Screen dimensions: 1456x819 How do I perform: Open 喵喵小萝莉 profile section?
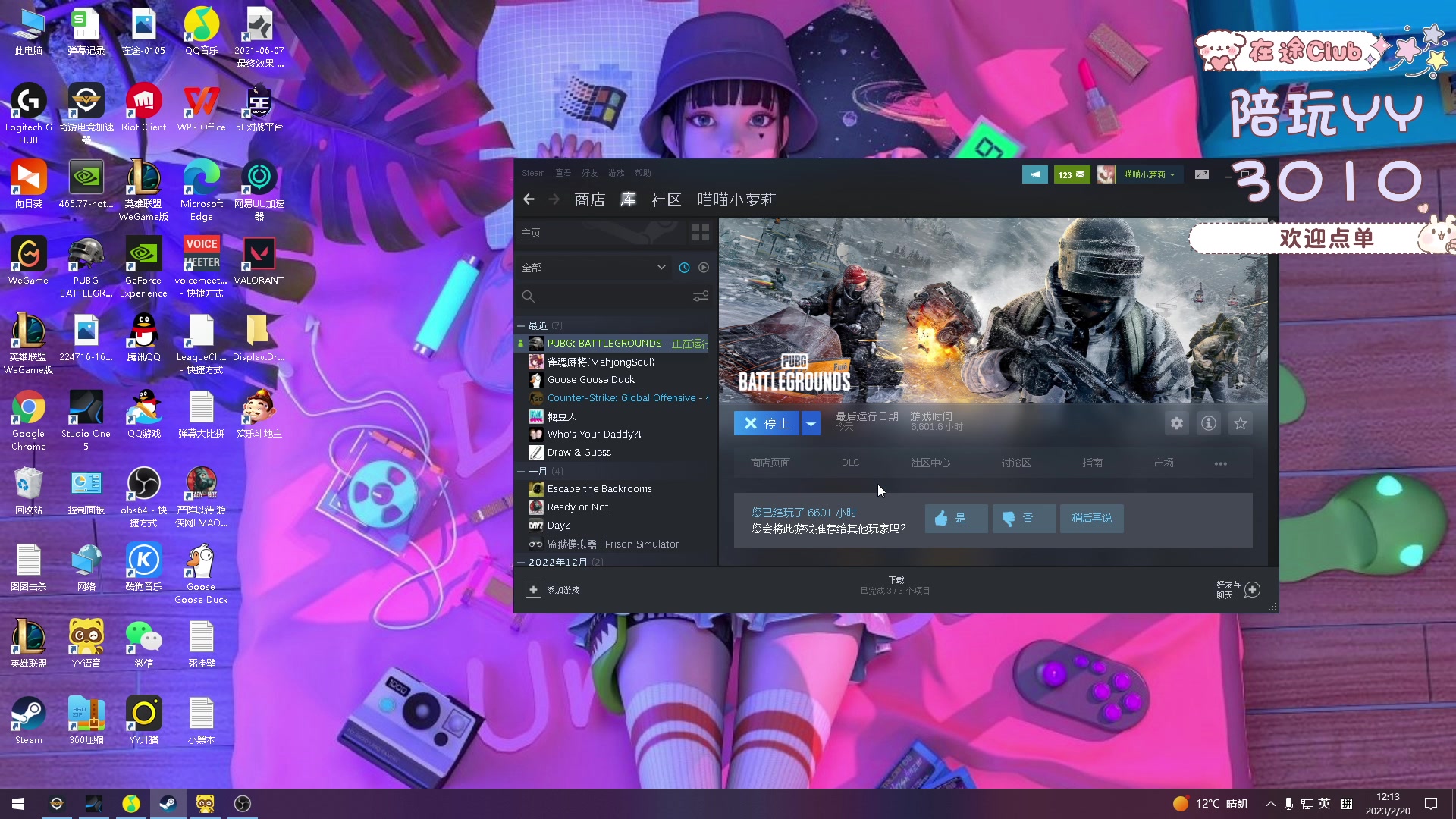click(736, 199)
